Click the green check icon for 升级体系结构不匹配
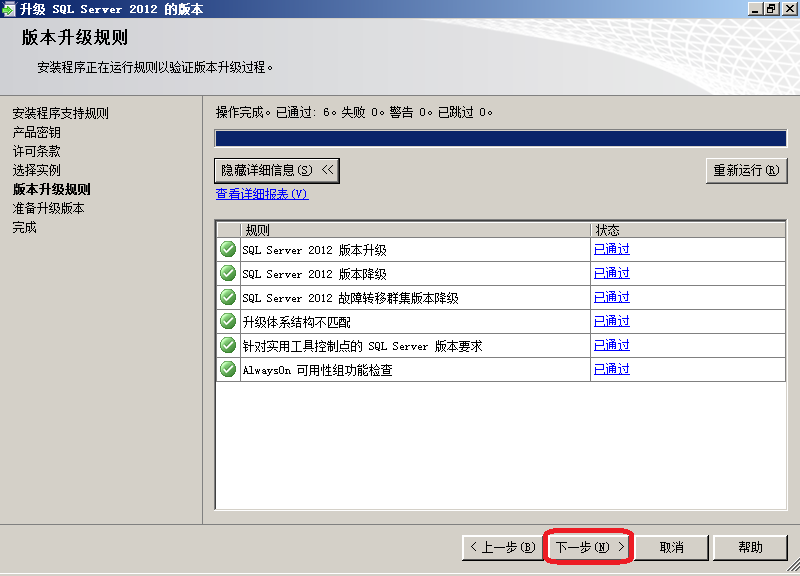 (228, 321)
